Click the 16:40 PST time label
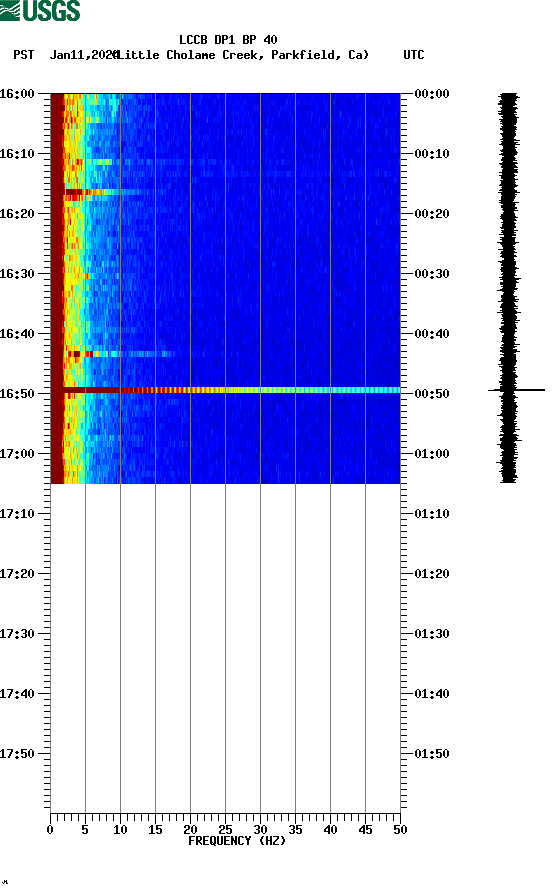The image size is (552, 893). 17,334
